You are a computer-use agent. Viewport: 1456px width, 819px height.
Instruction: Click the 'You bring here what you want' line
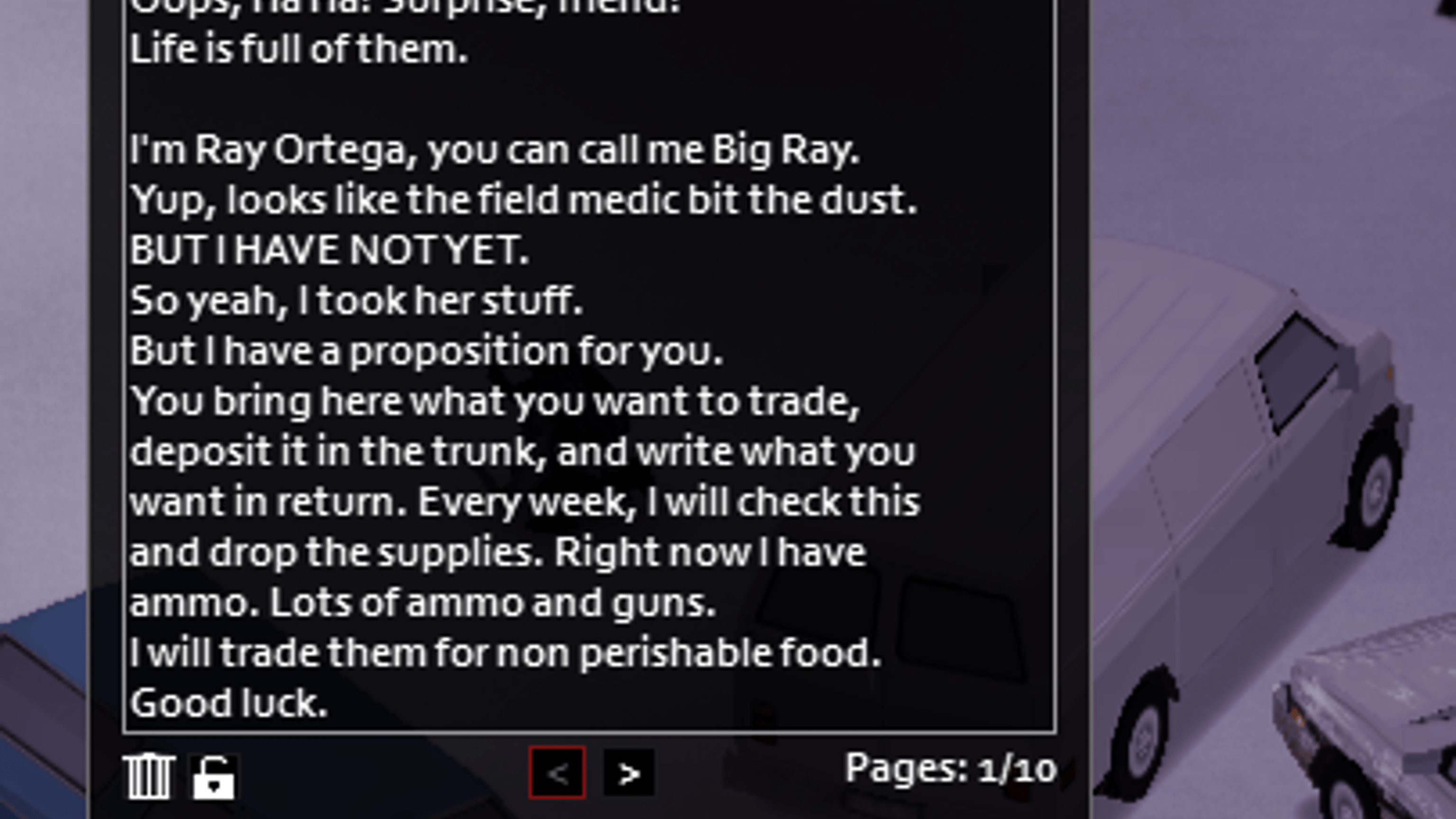tap(494, 402)
